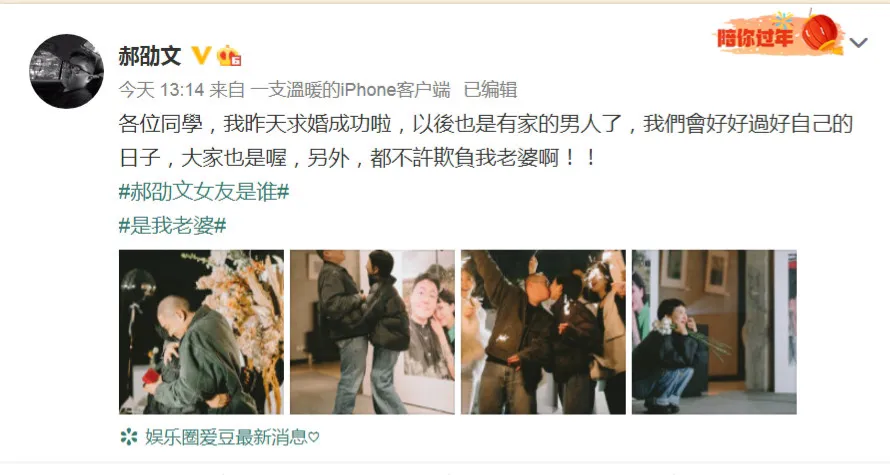The height and width of the screenshot is (475, 890).
Task: Open the username 郝劭文 link
Action: tap(150, 56)
